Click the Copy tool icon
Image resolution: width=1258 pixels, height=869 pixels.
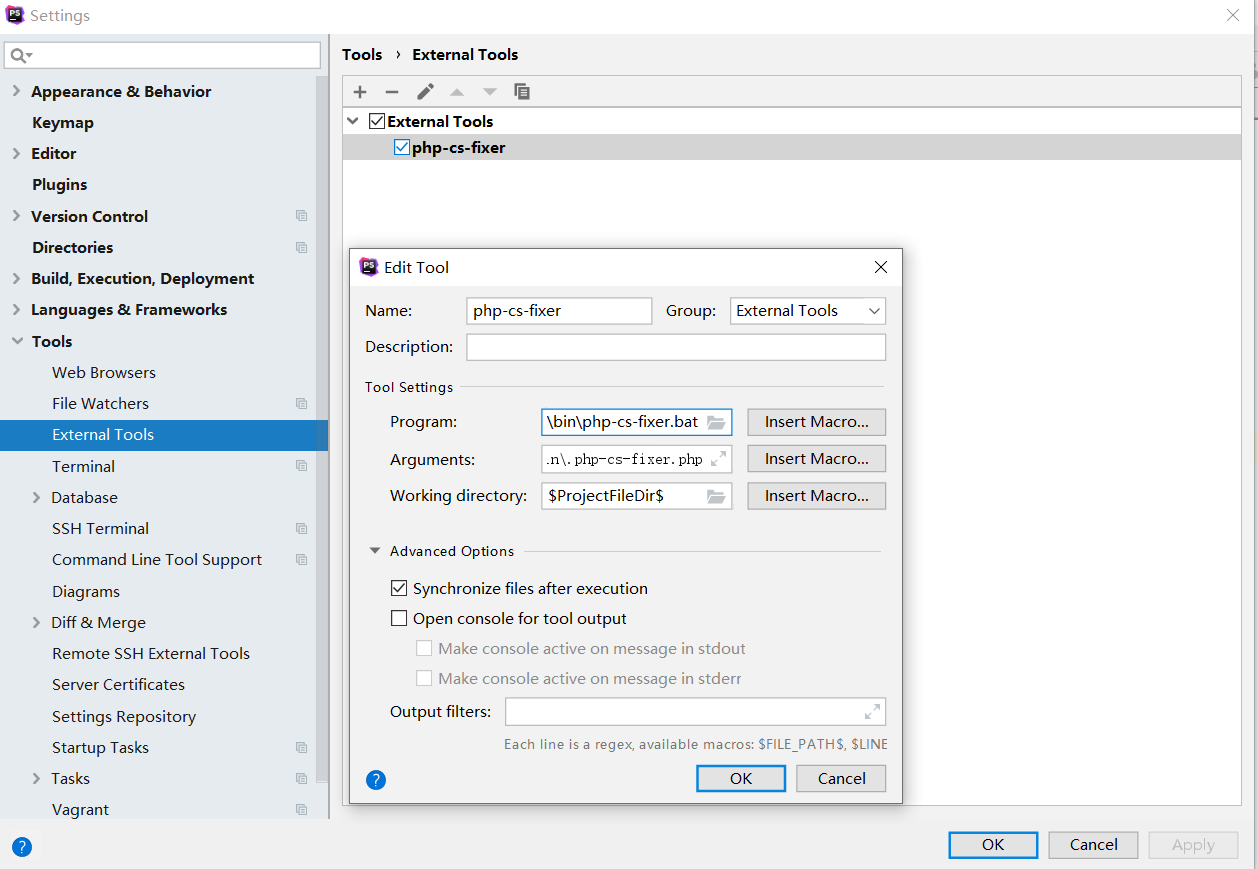(x=522, y=92)
